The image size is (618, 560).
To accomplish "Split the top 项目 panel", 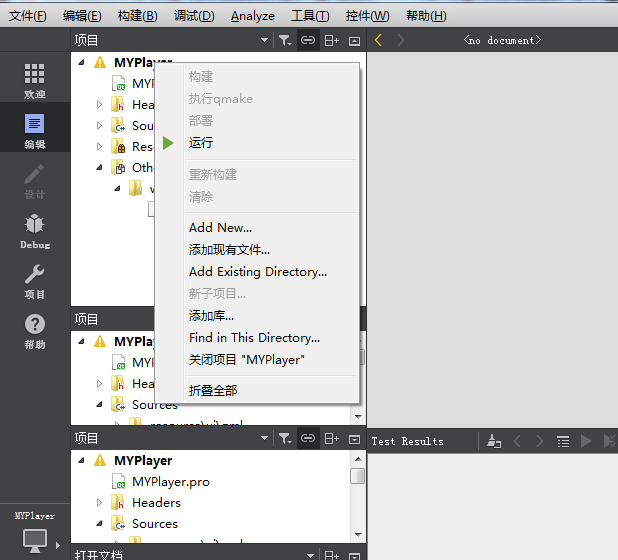I will click(x=331, y=40).
